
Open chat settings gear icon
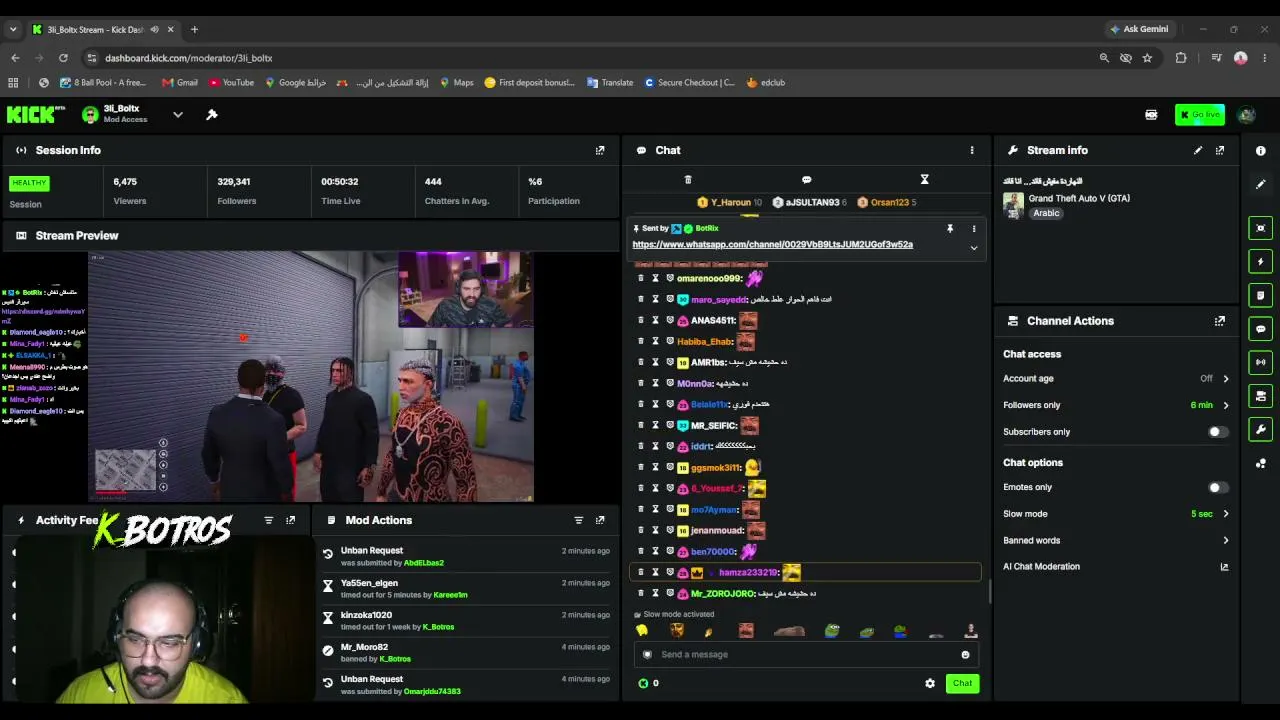[x=930, y=683]
